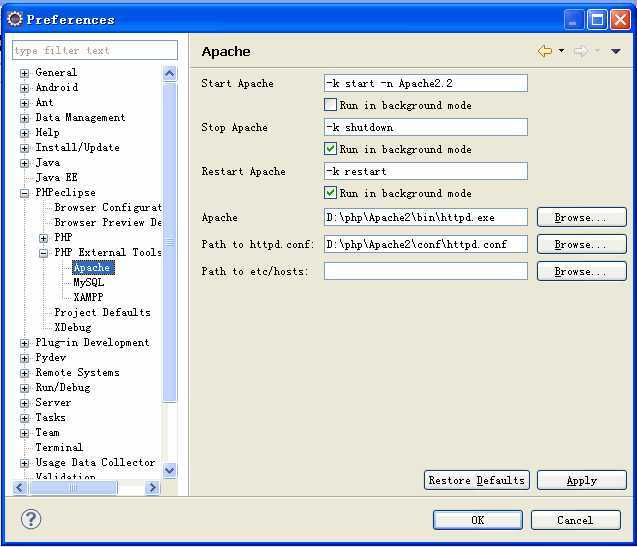Click the Stop Apache command field
This screenshot has width=637, height=547.
tap(426, 127)
